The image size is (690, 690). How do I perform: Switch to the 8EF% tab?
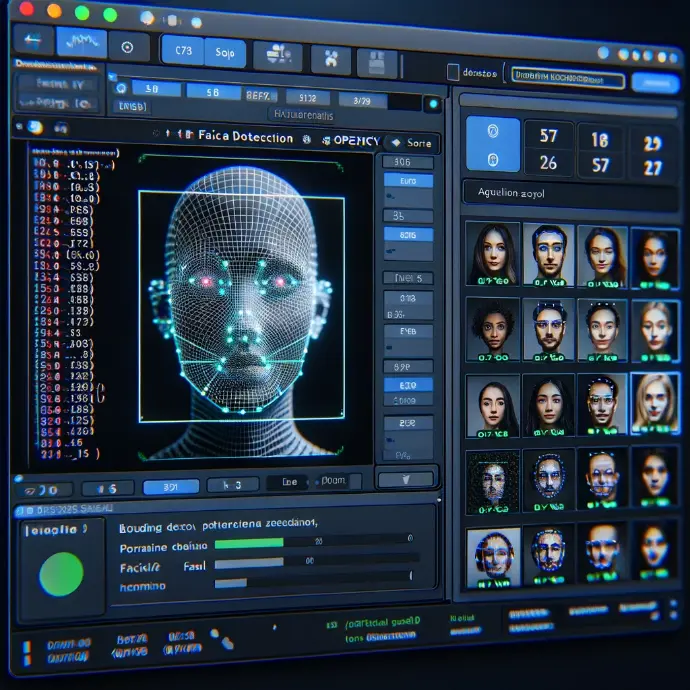point(260,95)
